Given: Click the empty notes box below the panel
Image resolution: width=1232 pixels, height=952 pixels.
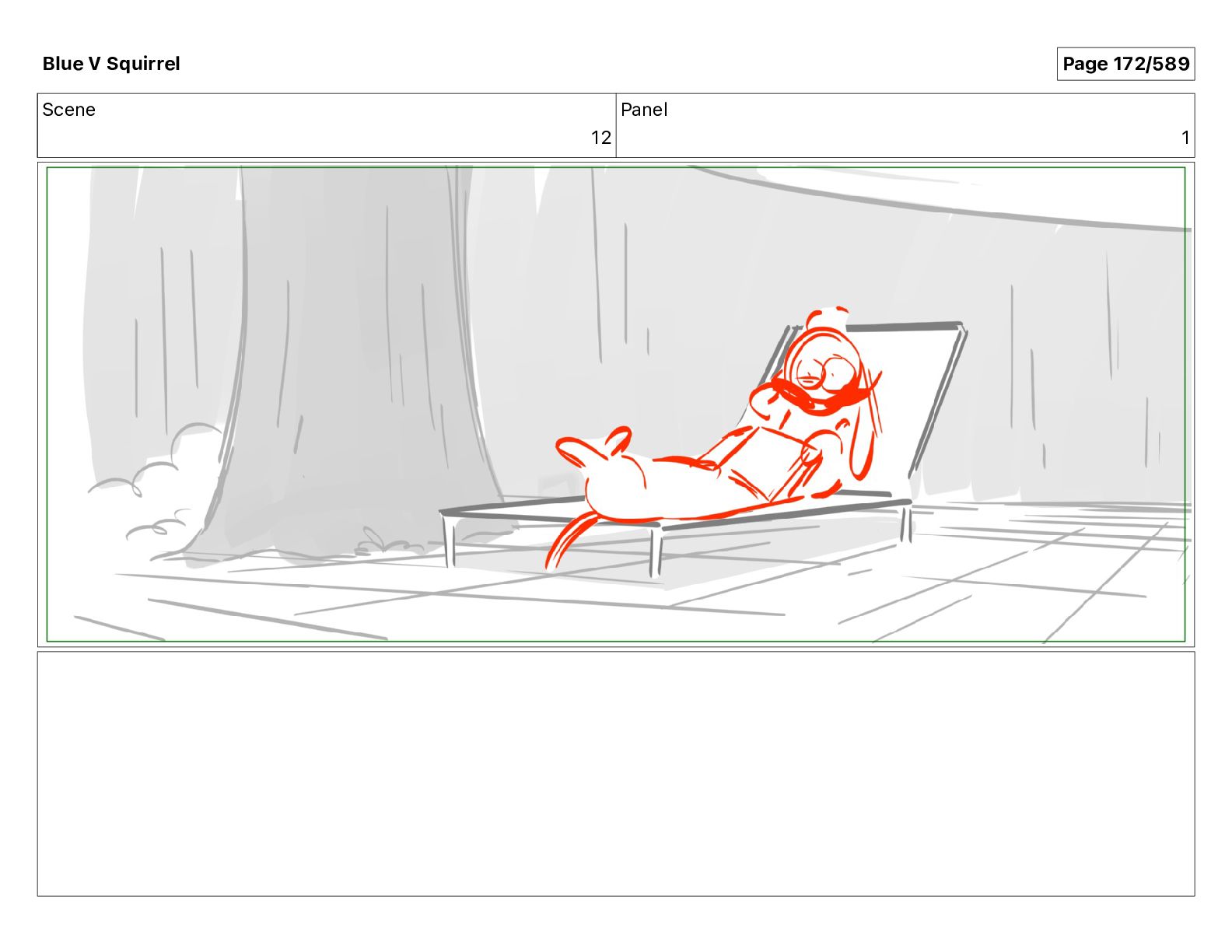Looking at the screenshot, I should point(616,774).
